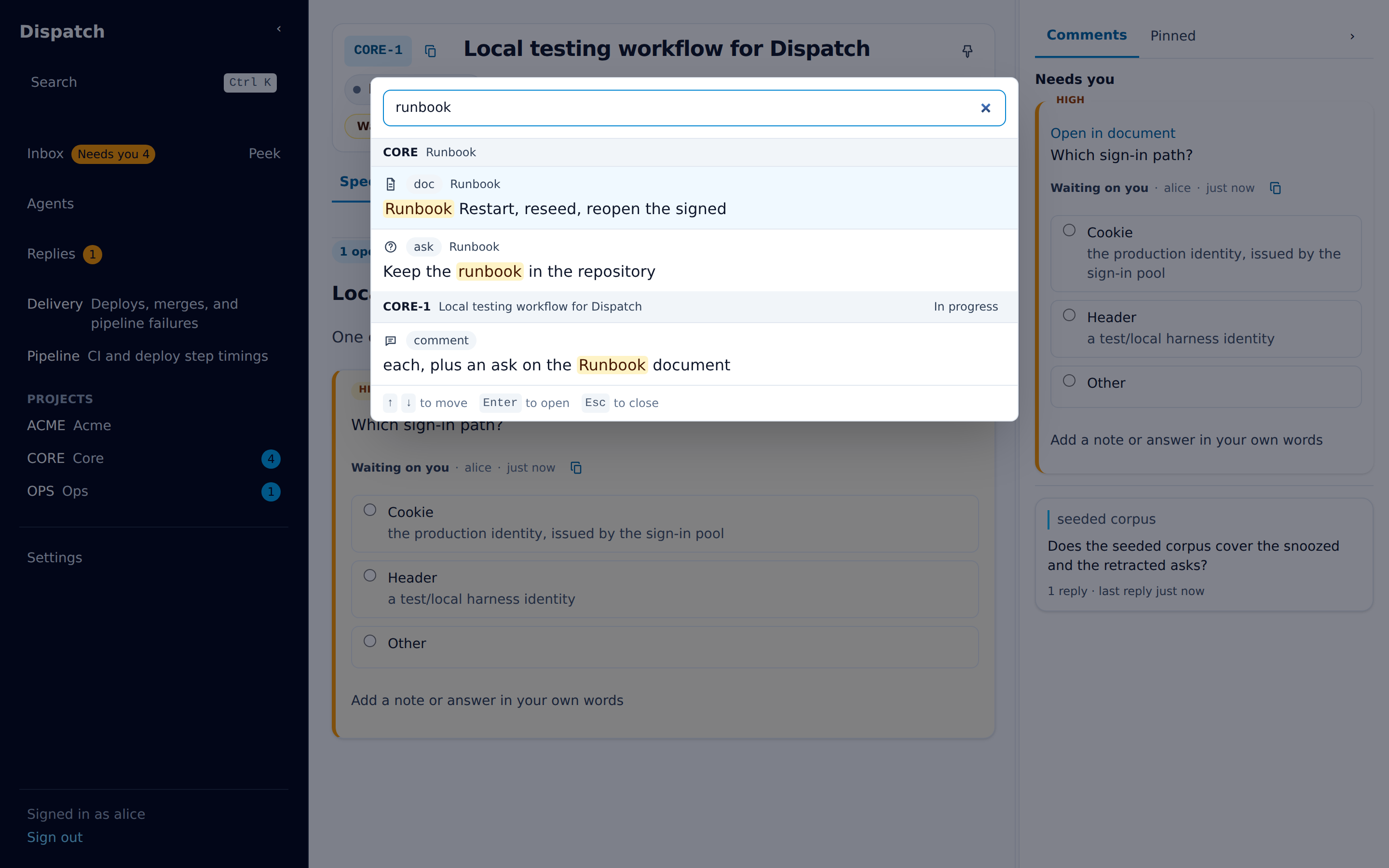Screen dimensions: 1389x868
Task: Click note field in Comments panel
Action: click(x=1205, y=440)
